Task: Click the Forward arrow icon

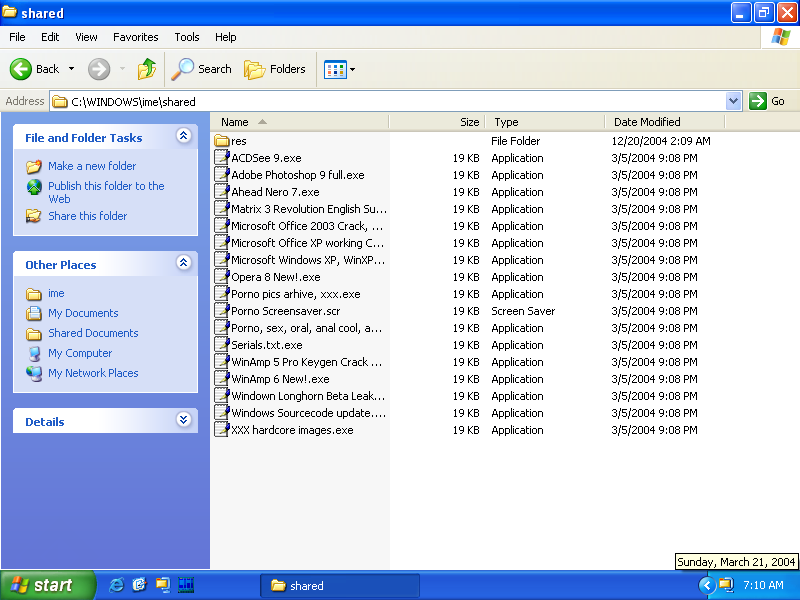Action: pos(99,69)
